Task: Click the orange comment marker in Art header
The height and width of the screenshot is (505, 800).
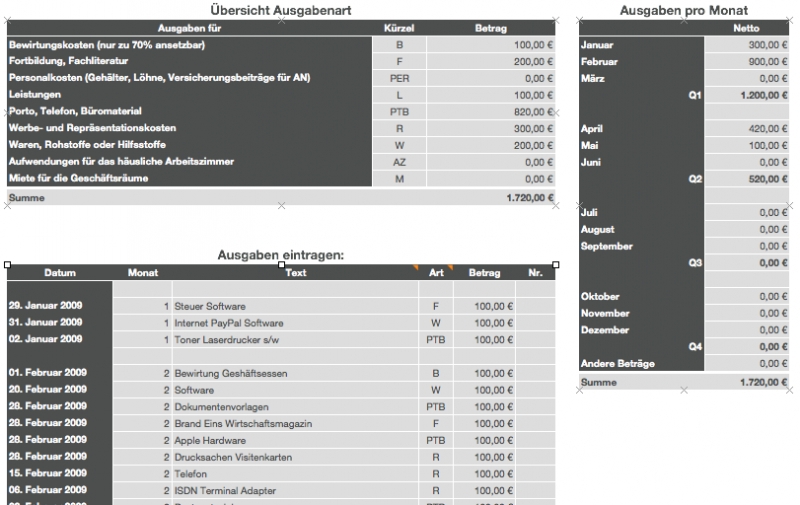Action: [x=450, y=268]
